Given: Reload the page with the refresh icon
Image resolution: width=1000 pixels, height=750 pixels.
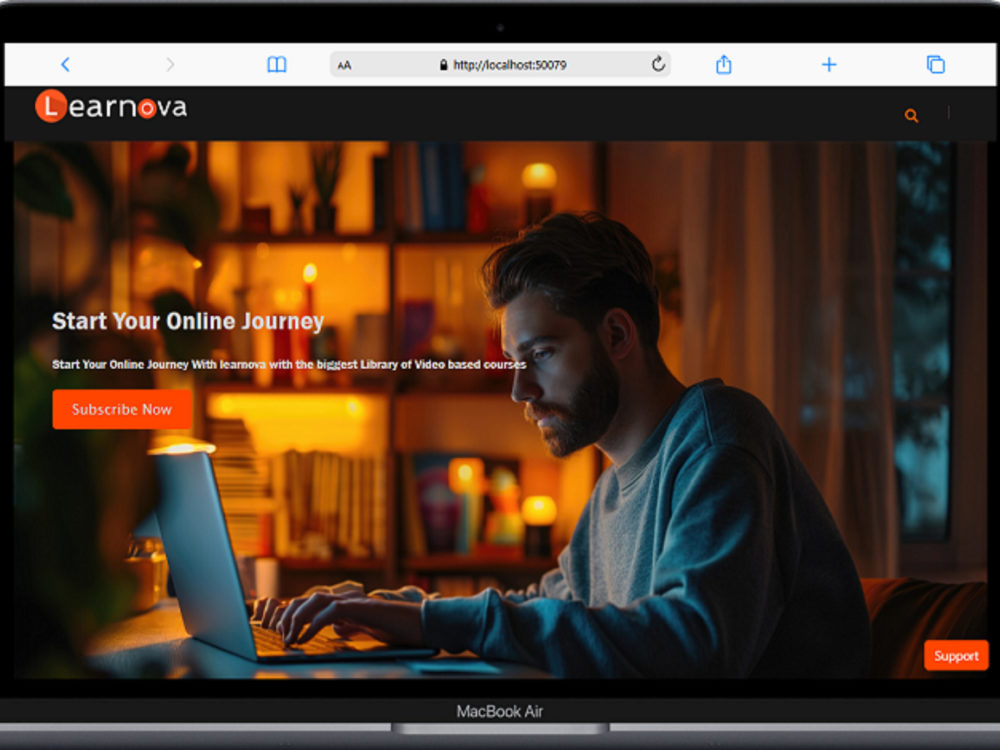Looking at the screenshot, I should point(658,64).
